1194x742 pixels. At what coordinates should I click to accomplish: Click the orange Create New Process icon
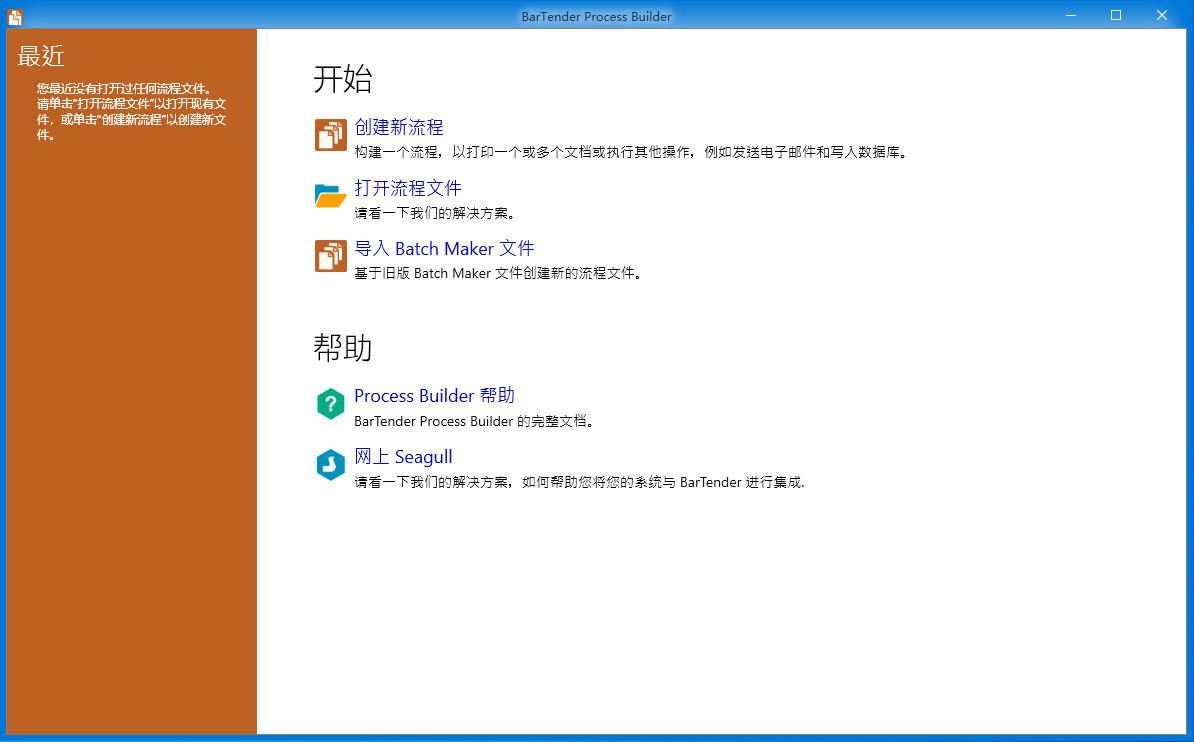click(x=330, y=135)
